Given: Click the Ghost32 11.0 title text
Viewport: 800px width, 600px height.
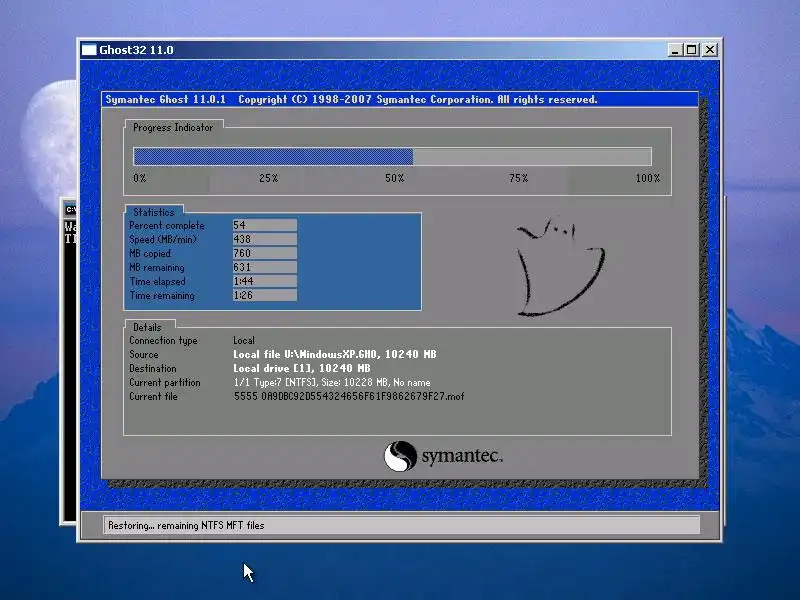Looking at the screenshot, I should (x=136, y=50).
